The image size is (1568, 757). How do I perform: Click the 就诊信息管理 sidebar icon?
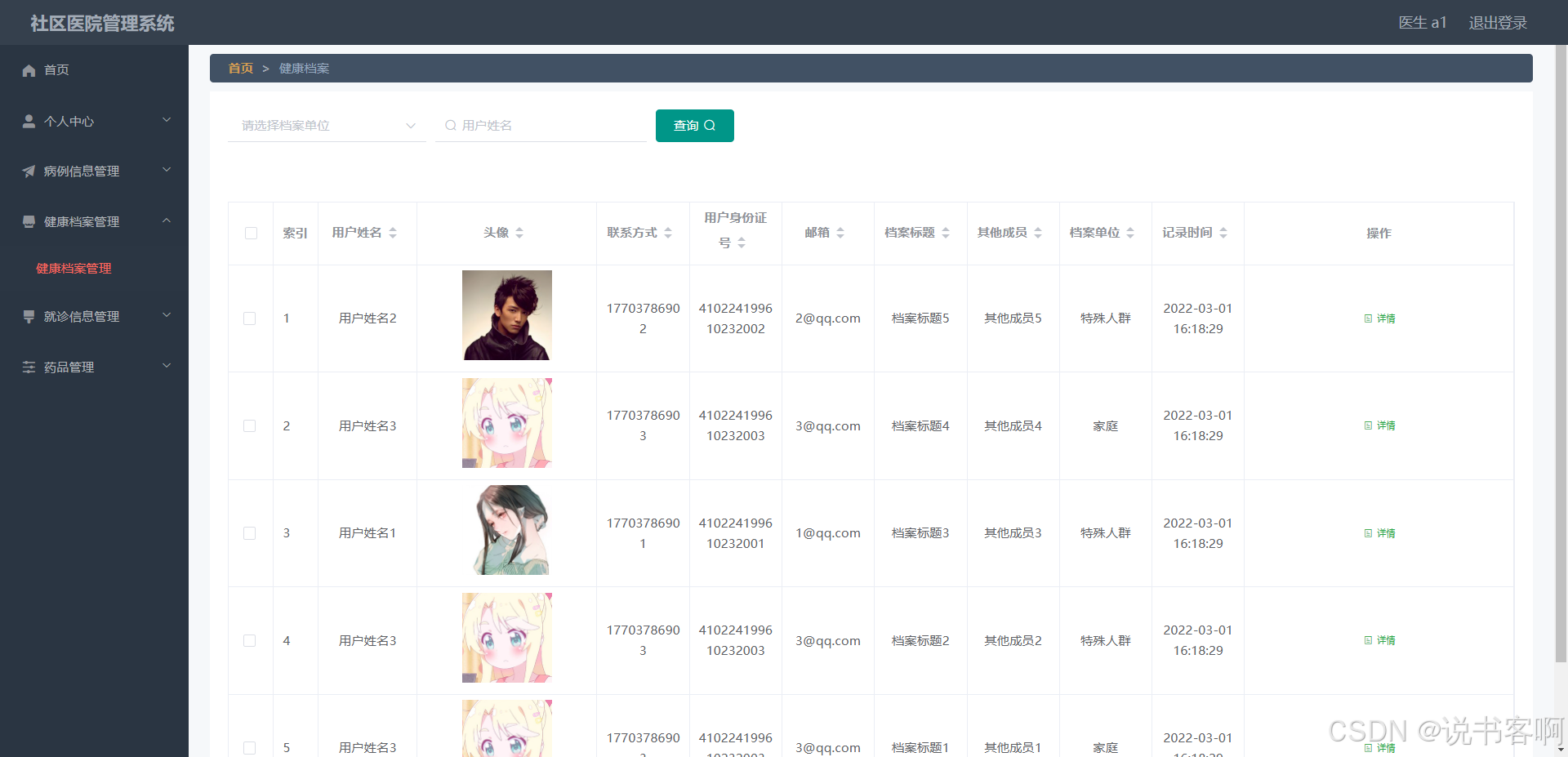[29, 317]
